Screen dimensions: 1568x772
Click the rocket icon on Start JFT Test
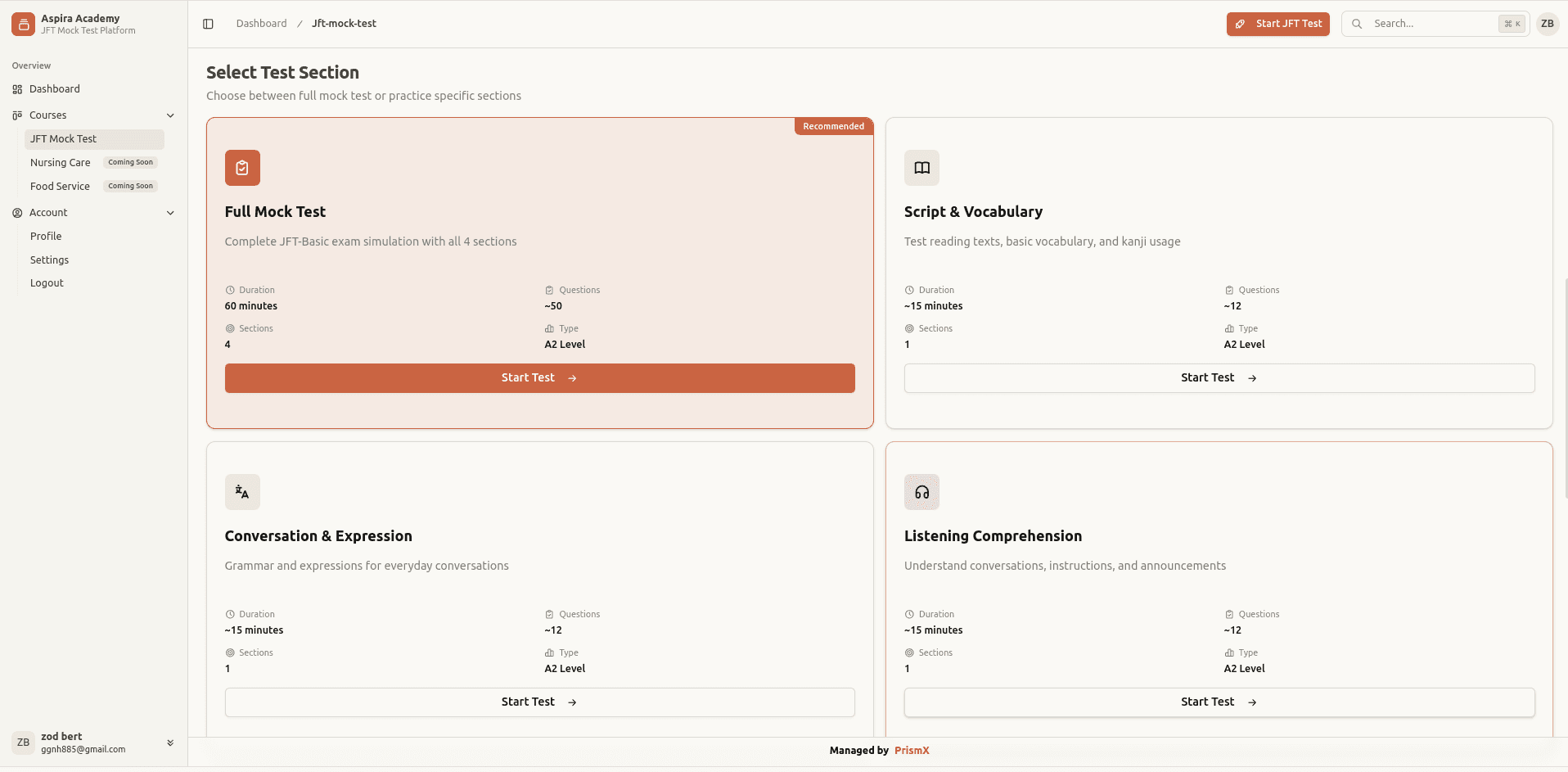point(1241,24)
